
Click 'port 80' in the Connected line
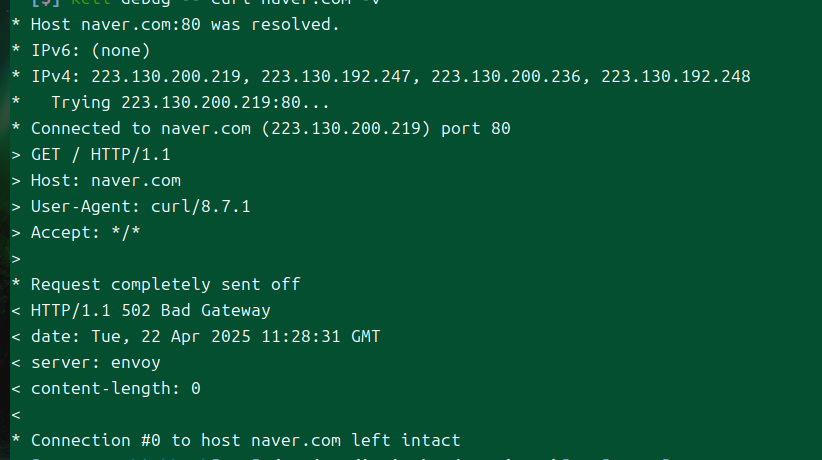[475, 129]
